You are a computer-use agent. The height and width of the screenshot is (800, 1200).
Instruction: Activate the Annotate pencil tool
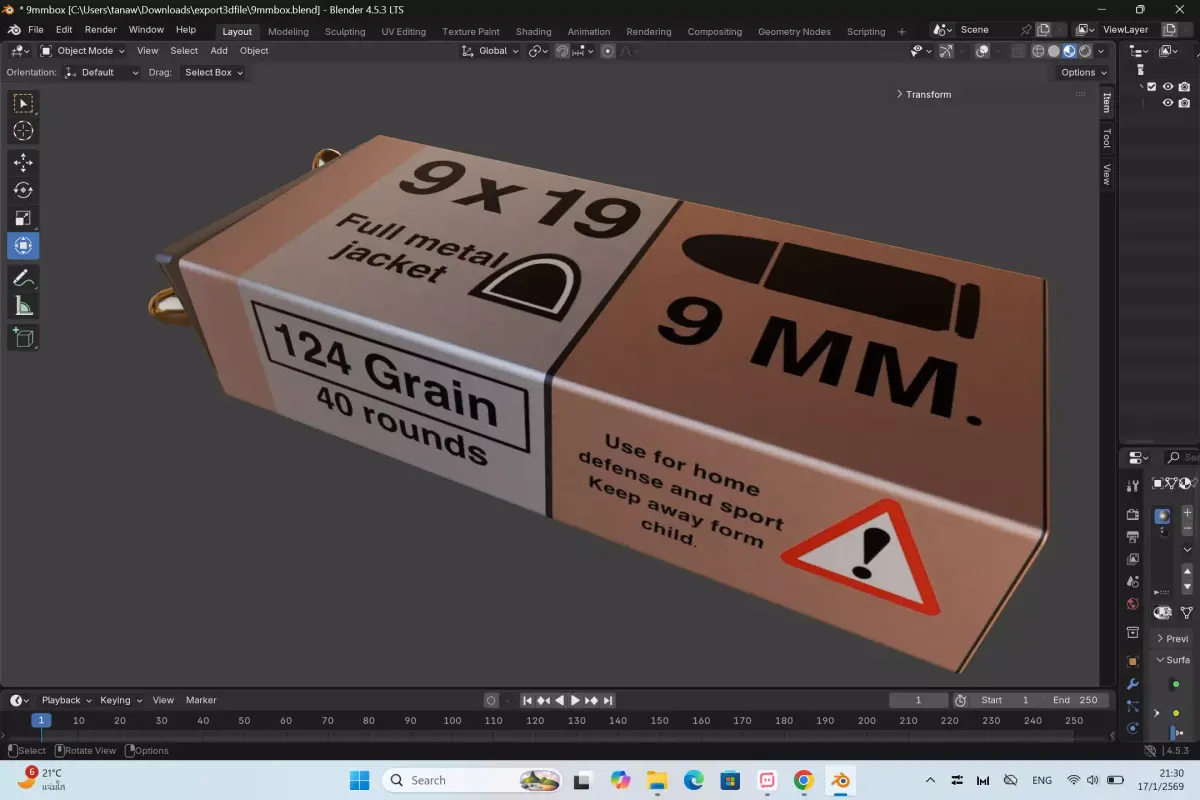coord(23,278)
